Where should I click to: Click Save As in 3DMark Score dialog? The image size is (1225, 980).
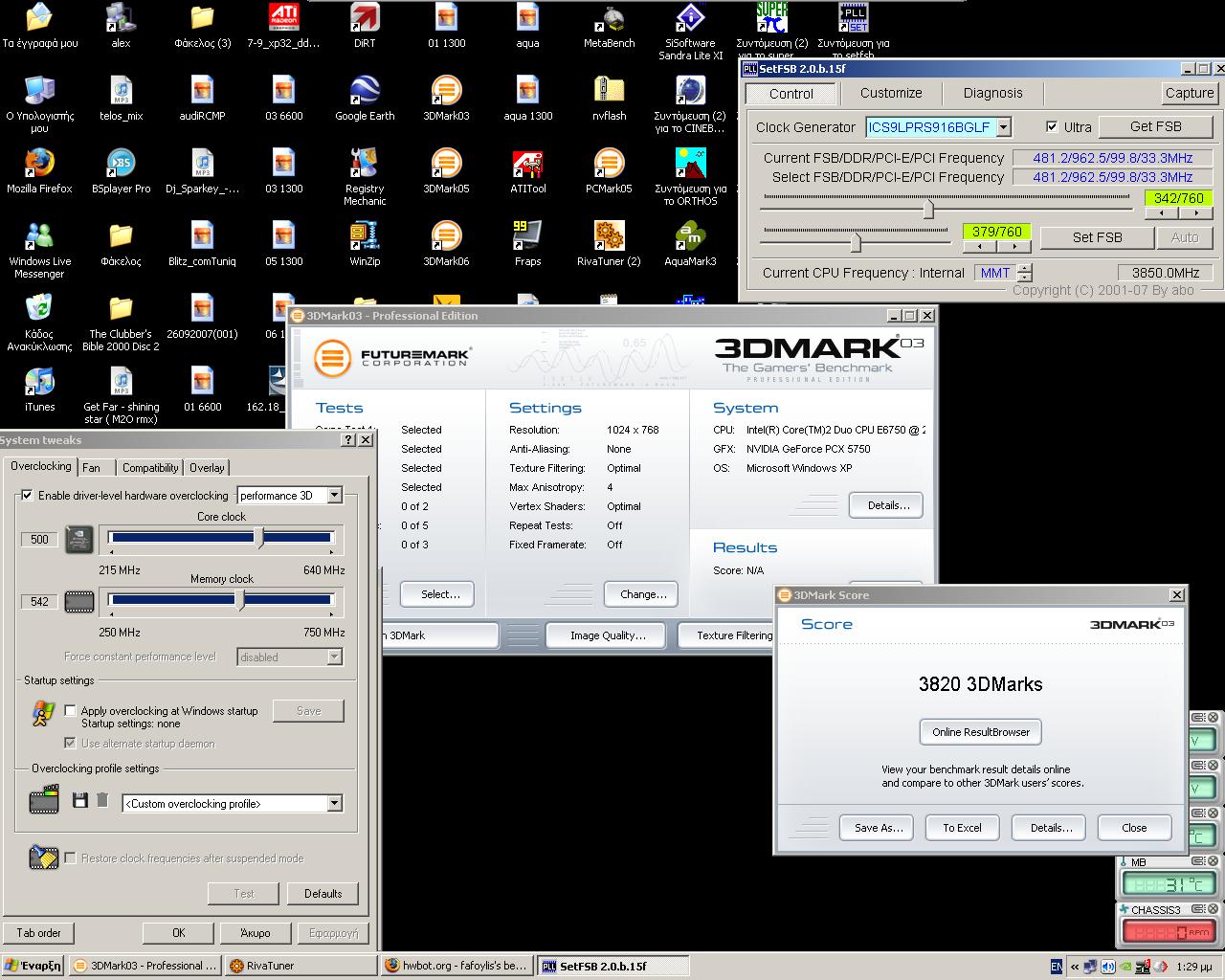point(879,828)
